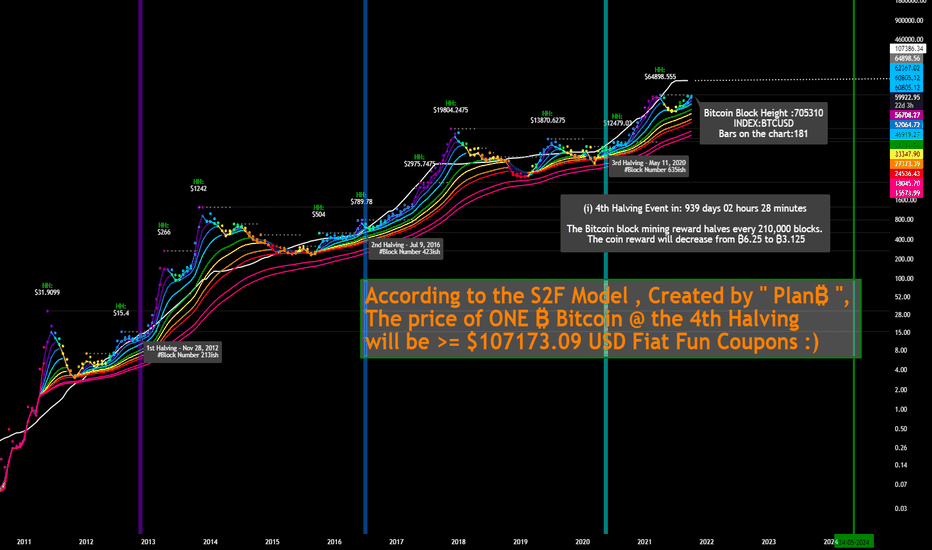The height and width of the screenshot is (550, 932).
Task: Select the 2nd Halving Jul 9, 2016 label
Action: [x=405, y=249]
